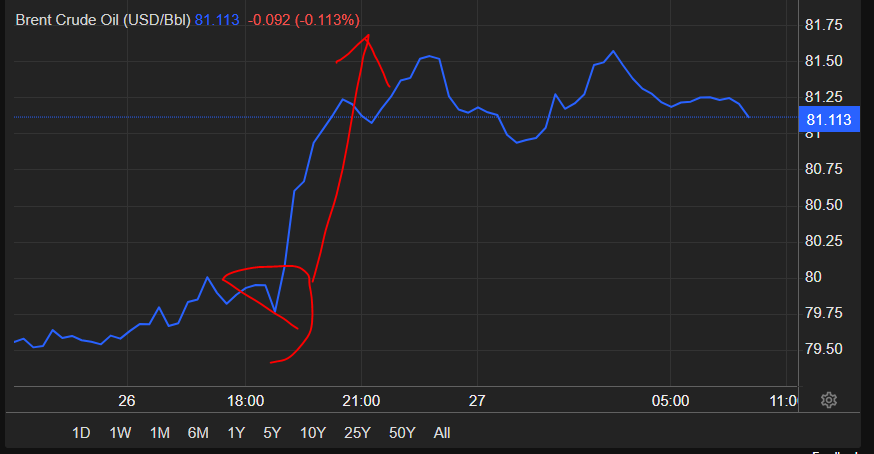Click the 81.75 price axis label
Viewport: 874px width, 454px height.
(x=823, y=26)
